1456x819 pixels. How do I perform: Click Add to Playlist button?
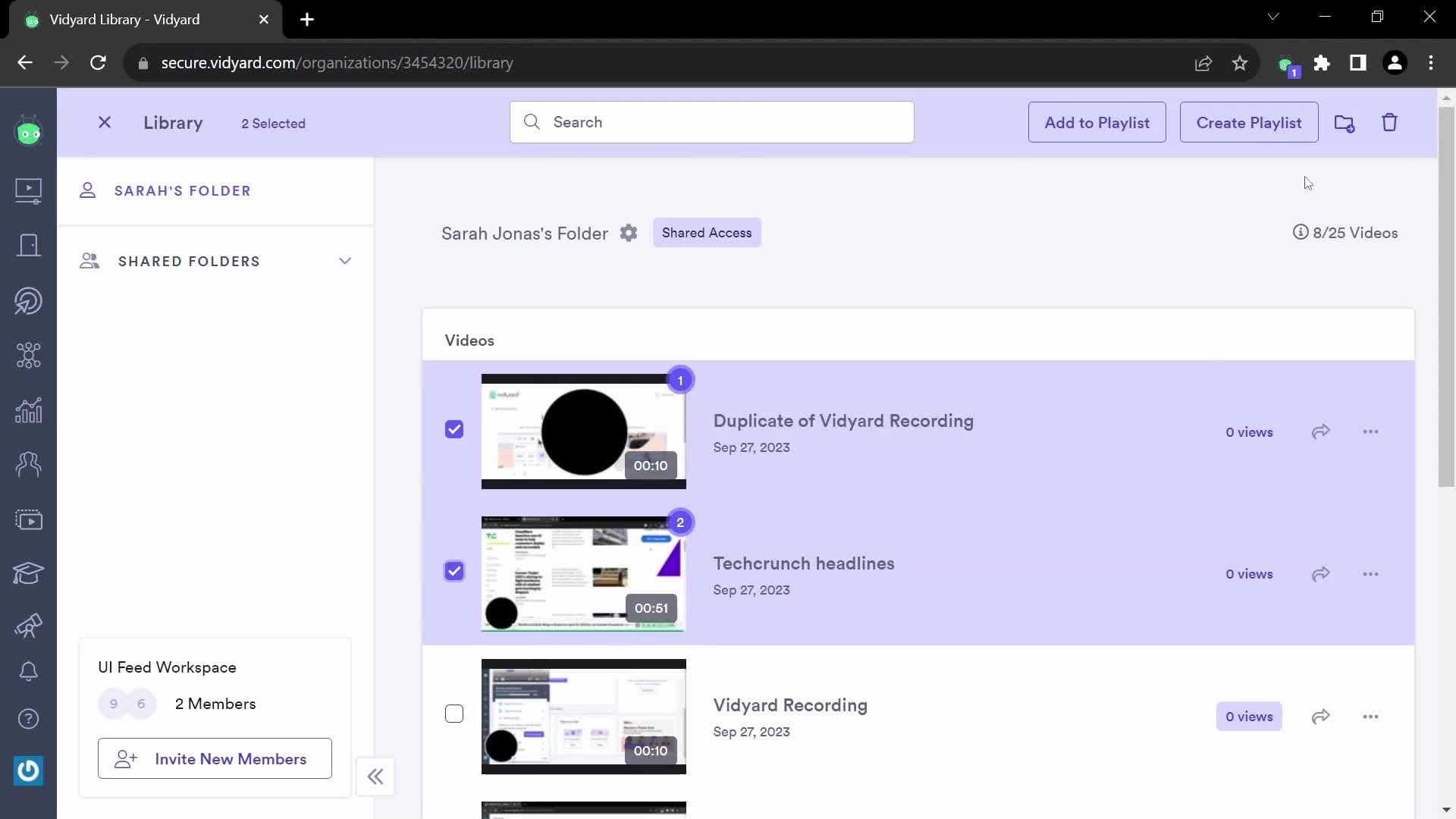(x=1097, y=122)
